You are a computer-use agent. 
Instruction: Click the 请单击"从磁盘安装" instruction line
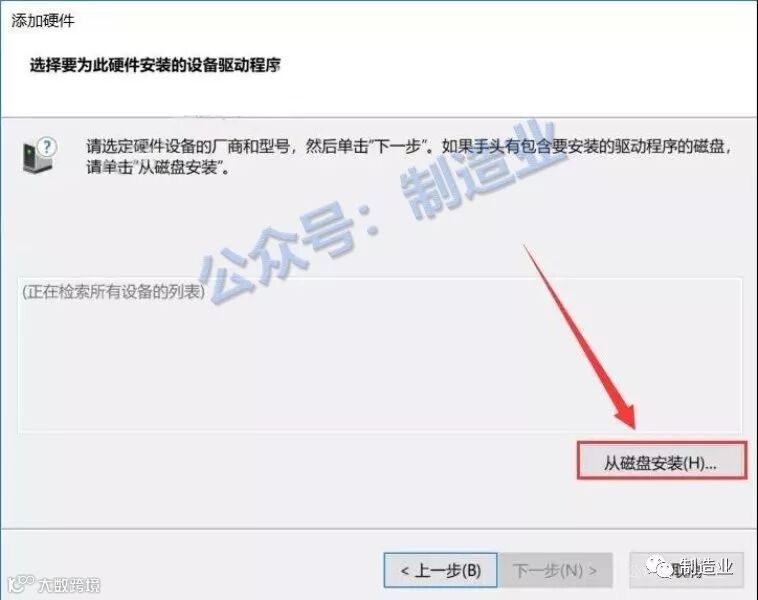click(158, 168)
